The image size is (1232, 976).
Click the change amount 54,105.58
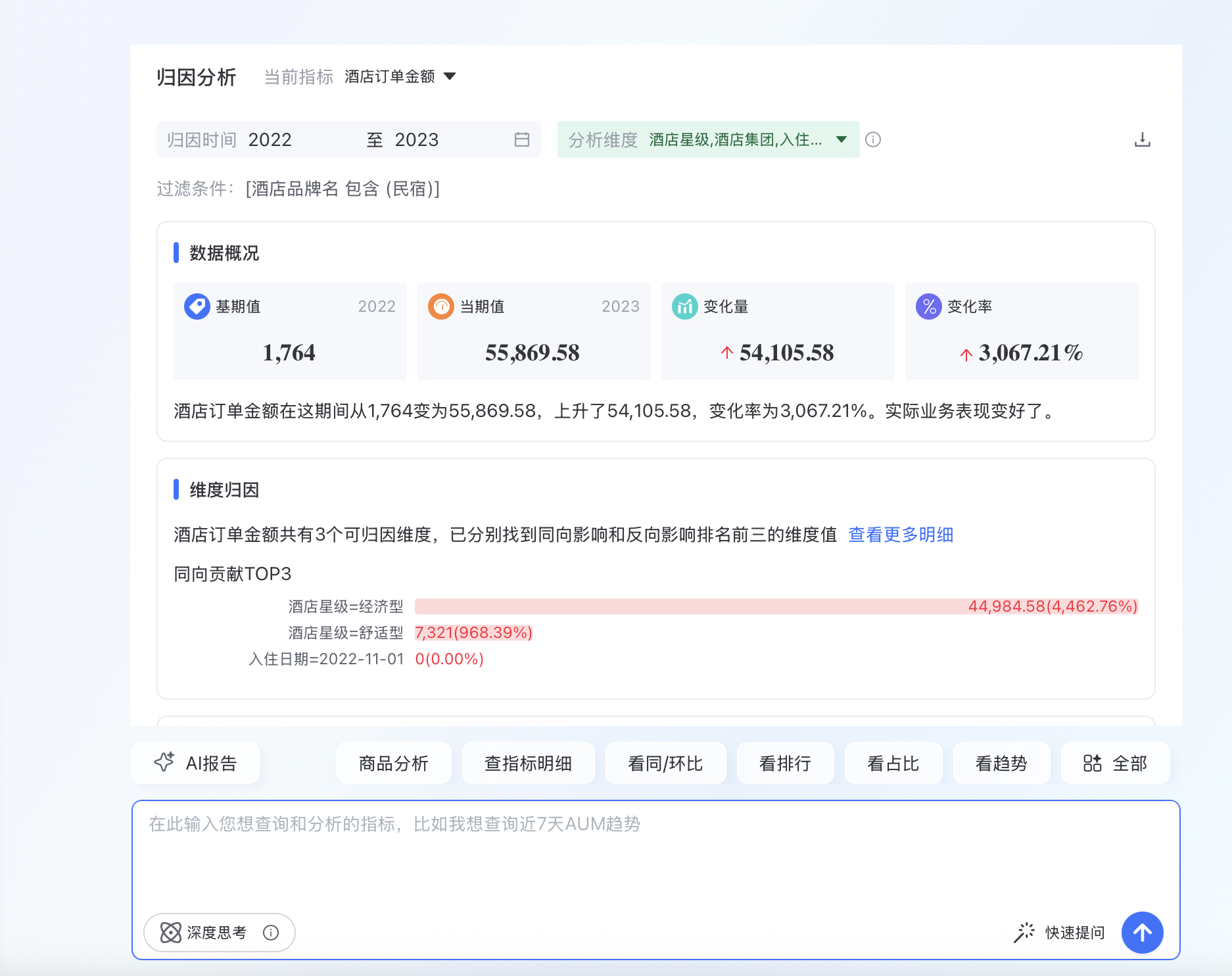pyautogui.click(x=787, y=353)
